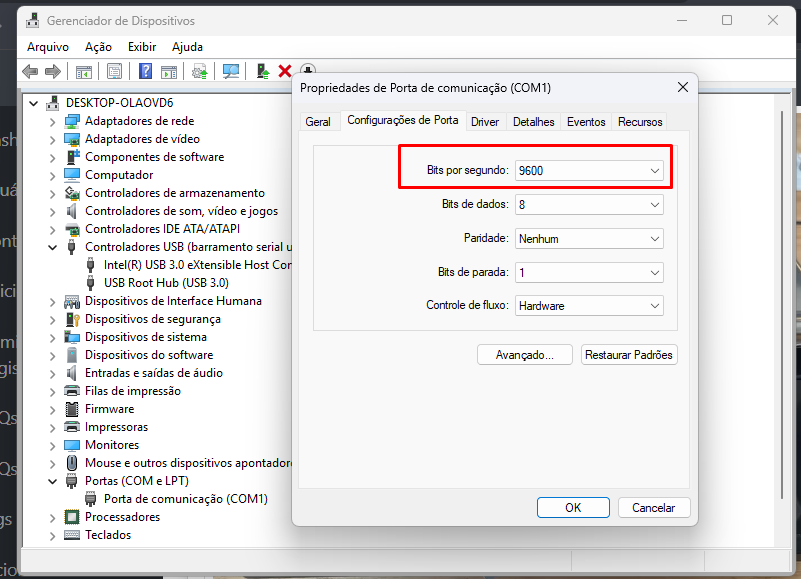This screenshot has height=579, width=801.
Task: Click the Avançado... button
Action: click(525, 355)
